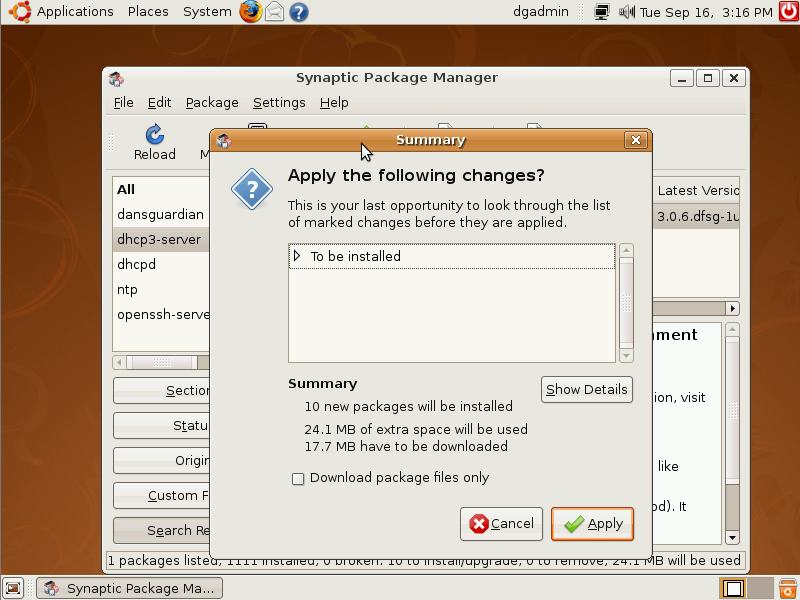Switch to the first workspace
The width and height of the screenshot is (800, 600).
732,588
